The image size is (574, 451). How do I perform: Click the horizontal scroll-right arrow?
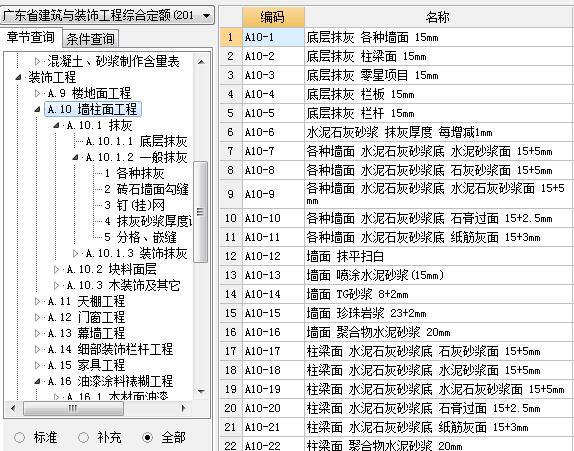click(184, 408)
